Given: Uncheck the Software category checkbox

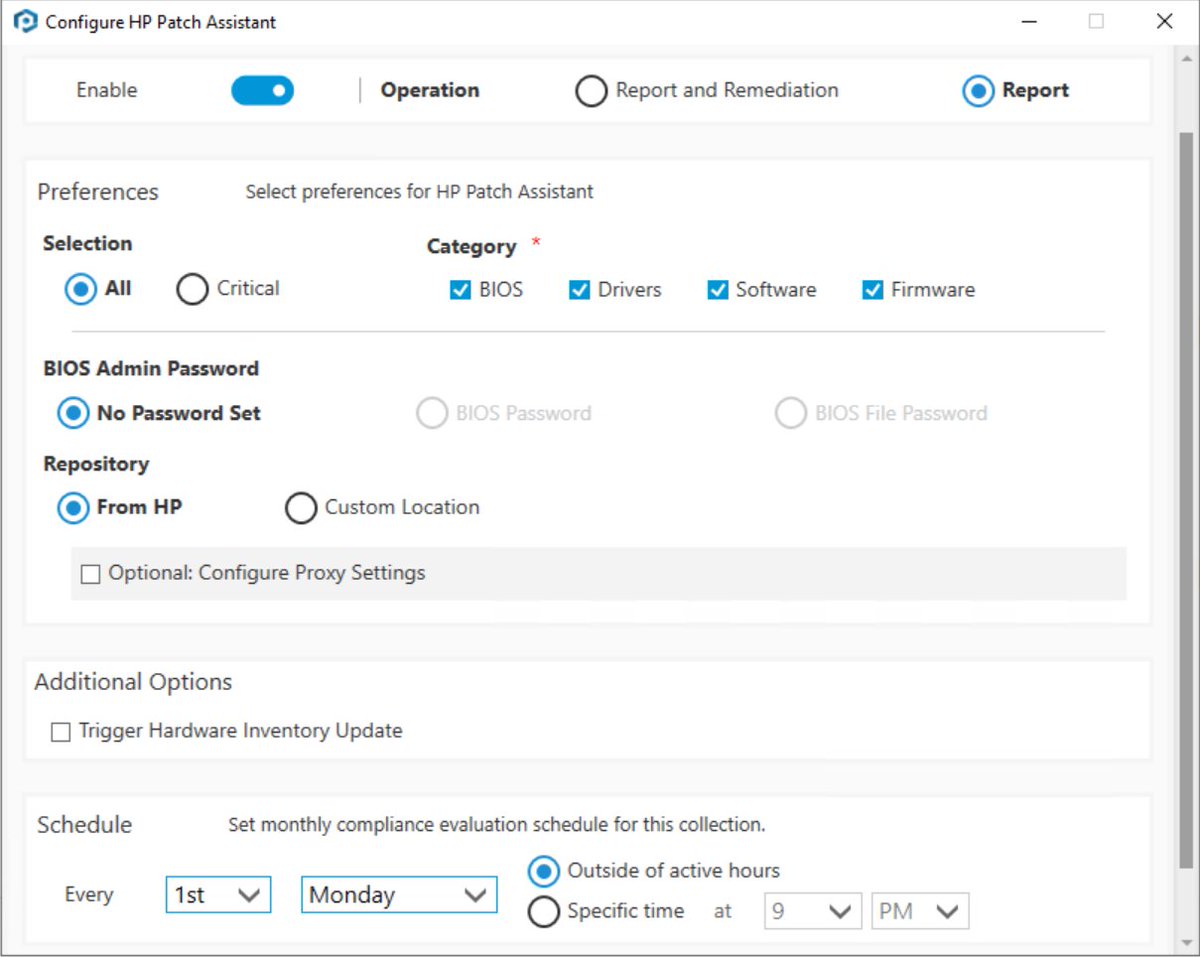Looking at the screenshot, I should point(717,290).
